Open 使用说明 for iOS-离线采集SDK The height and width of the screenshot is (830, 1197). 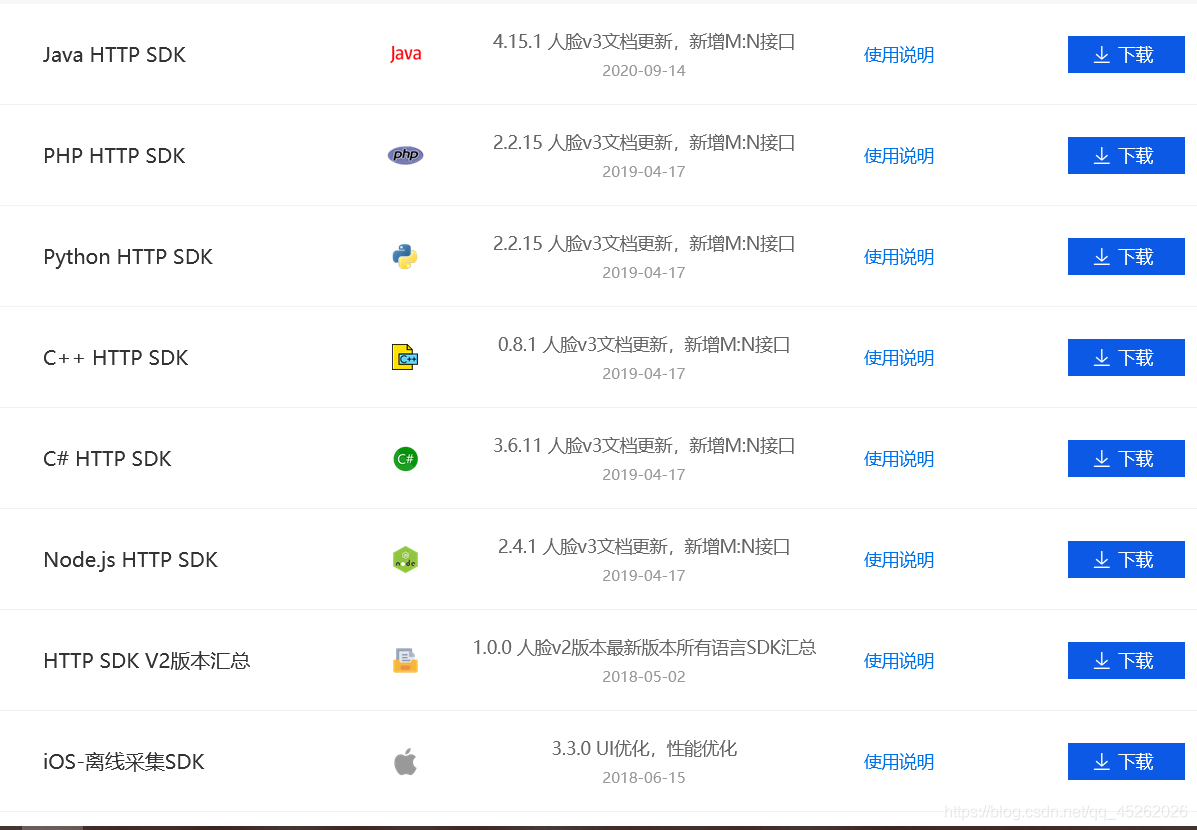click(899, 761)
